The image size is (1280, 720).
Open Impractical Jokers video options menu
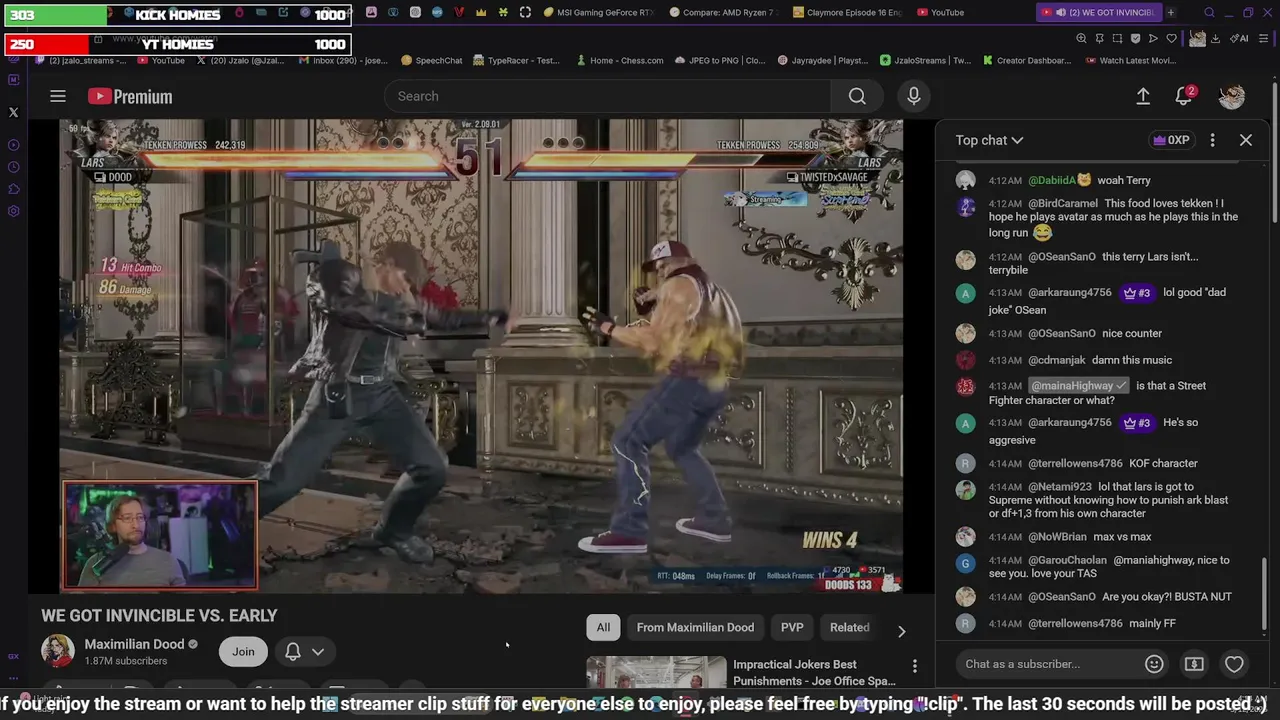pyautogui.click(x=914, y=666)
